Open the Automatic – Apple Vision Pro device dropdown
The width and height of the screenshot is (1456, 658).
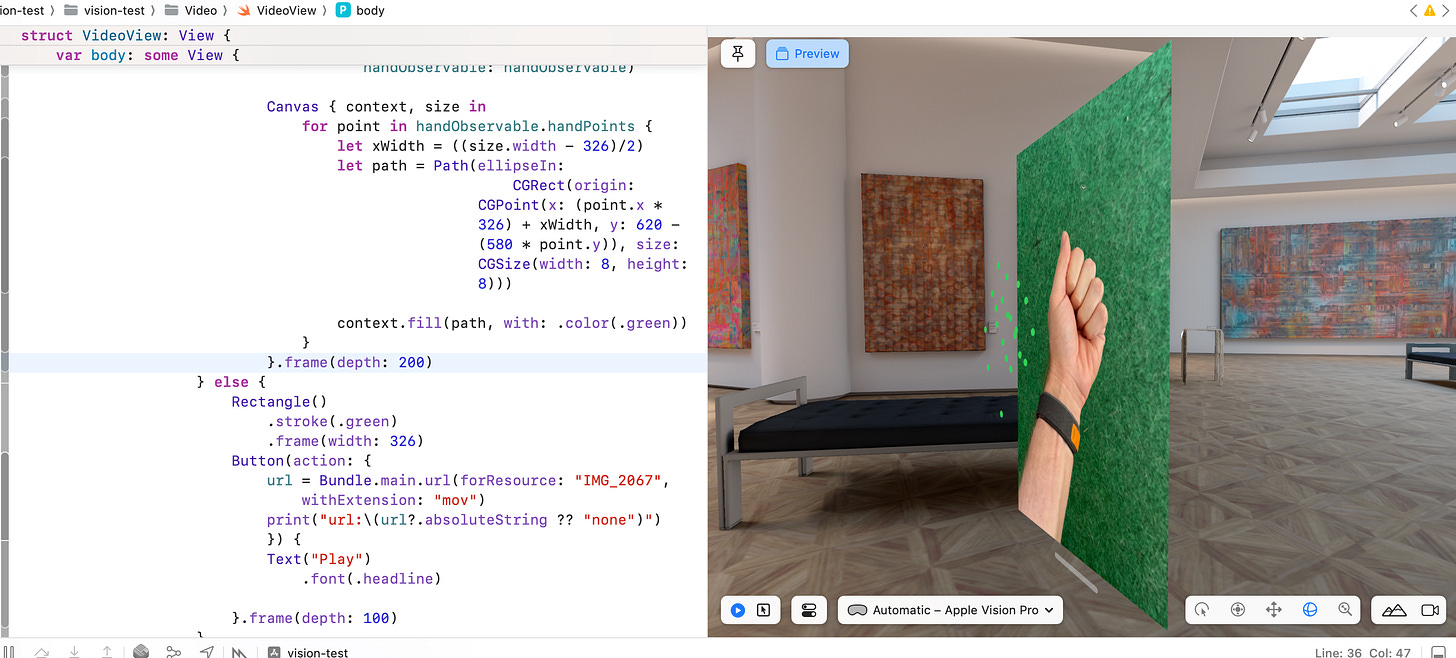[x=949, y=609]
